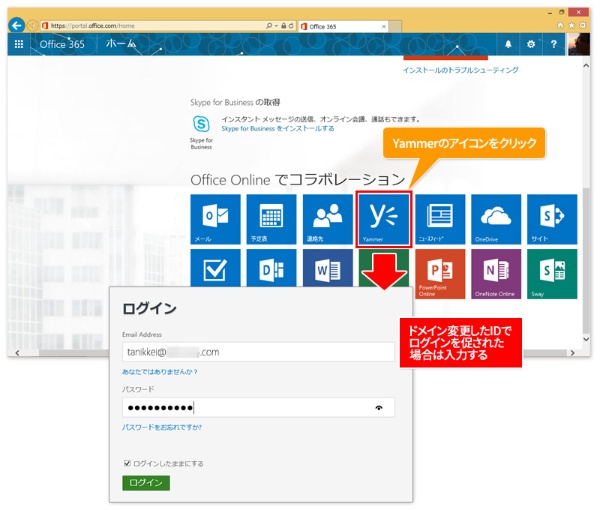600x510 pixels.
Task: Show notifications via the bell icon
Action: [x=508, y=44]
